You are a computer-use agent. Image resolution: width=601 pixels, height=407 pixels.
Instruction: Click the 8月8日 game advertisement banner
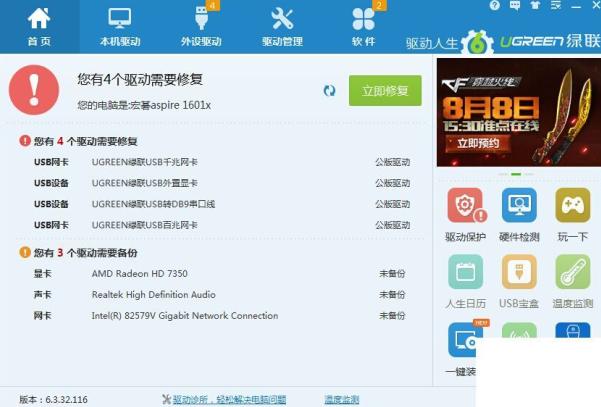tap(519, 112)
